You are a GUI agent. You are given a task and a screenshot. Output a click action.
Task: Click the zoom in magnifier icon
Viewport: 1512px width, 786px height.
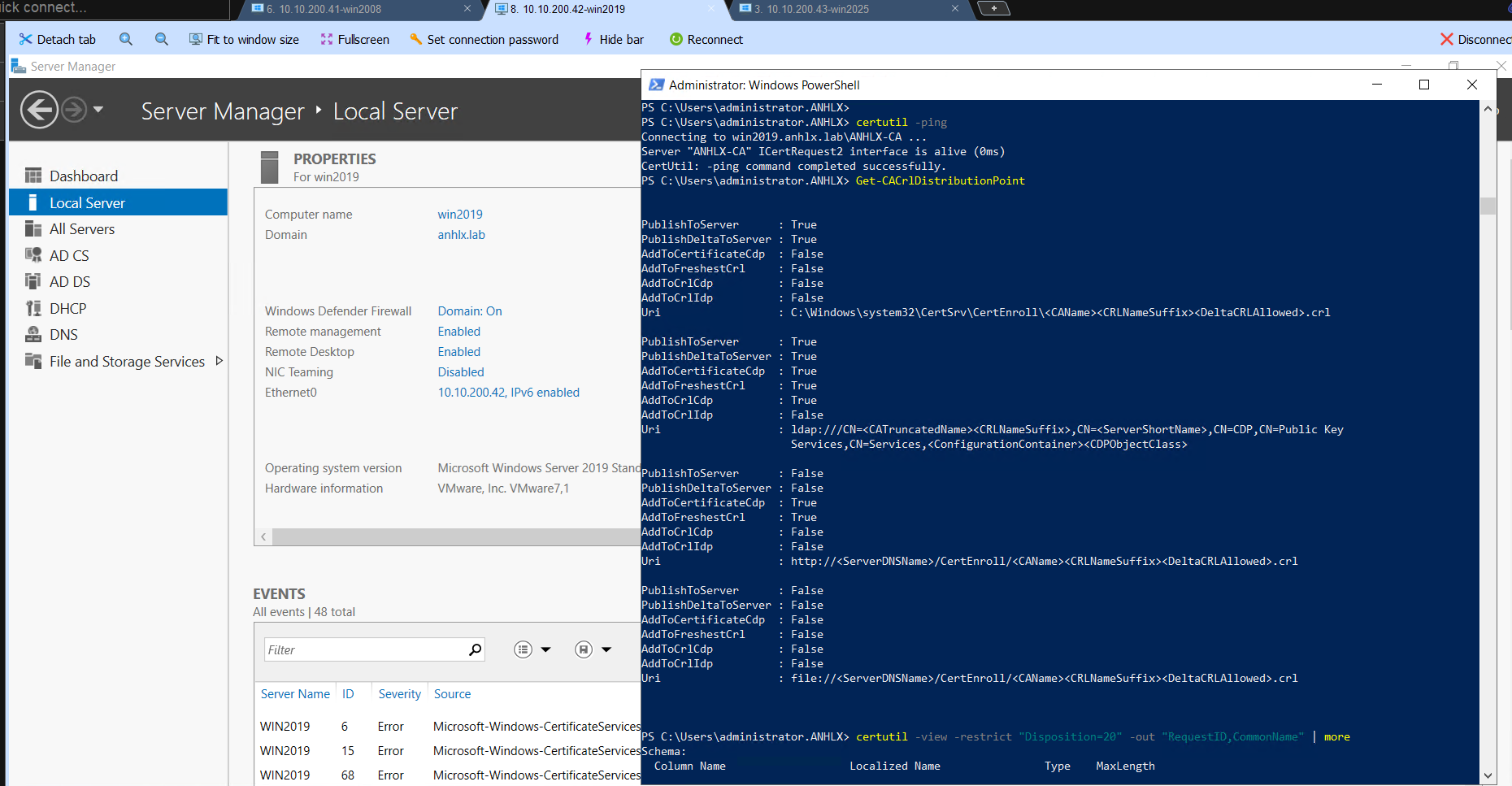tap(126, 39)
